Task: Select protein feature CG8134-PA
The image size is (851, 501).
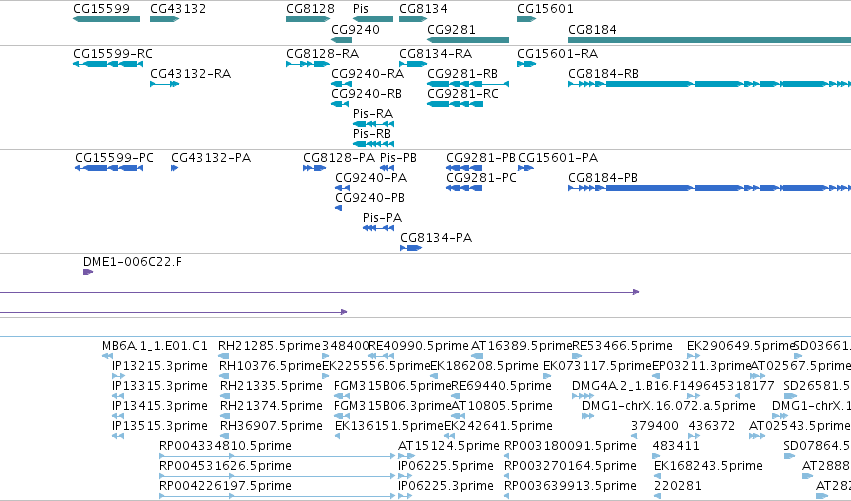Action: (411, 249)
